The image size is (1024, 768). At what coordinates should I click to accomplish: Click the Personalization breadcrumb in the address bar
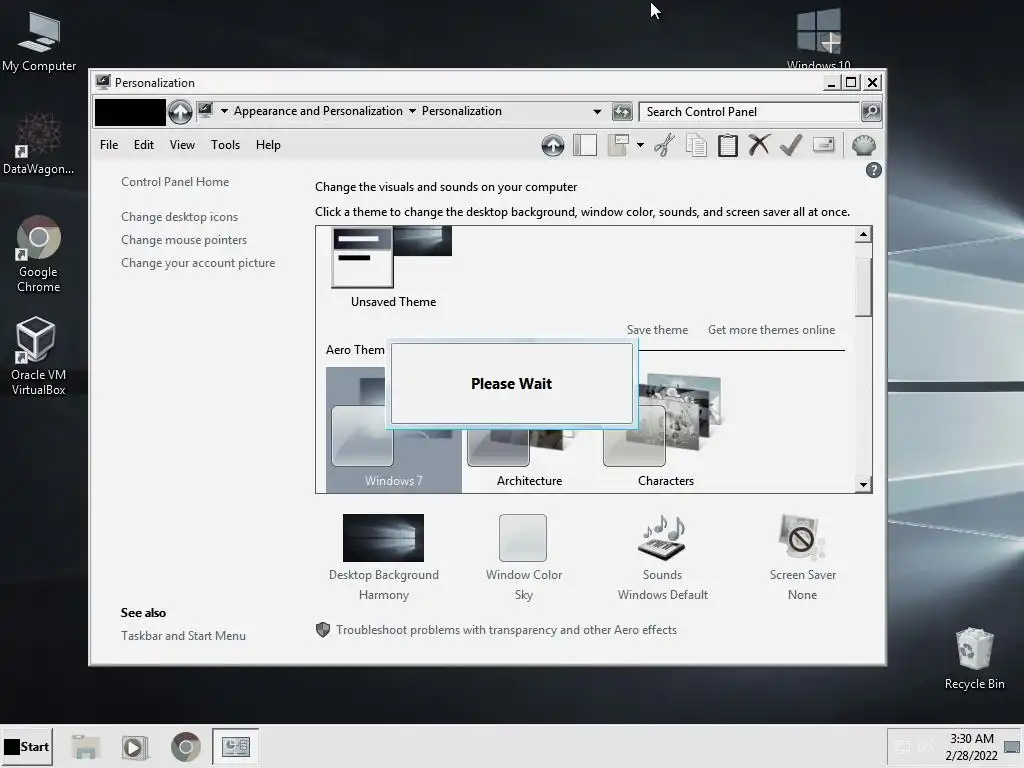pyautogui.click(x=462, y=111)
